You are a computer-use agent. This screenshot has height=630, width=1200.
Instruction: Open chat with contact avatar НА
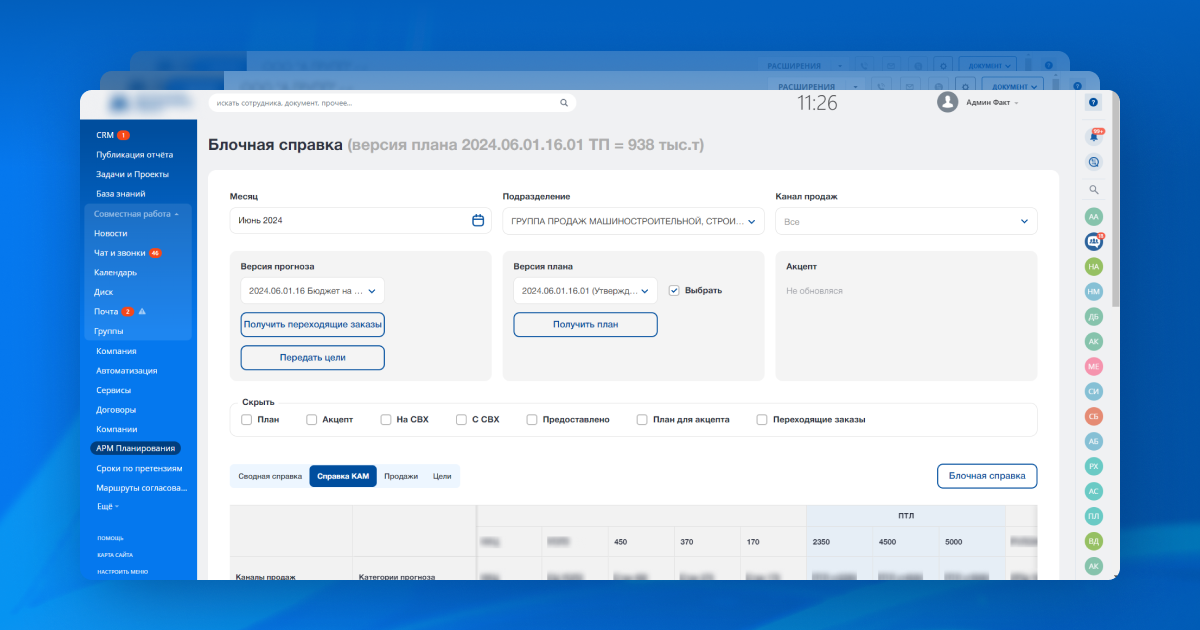(x=1094, y=266)
